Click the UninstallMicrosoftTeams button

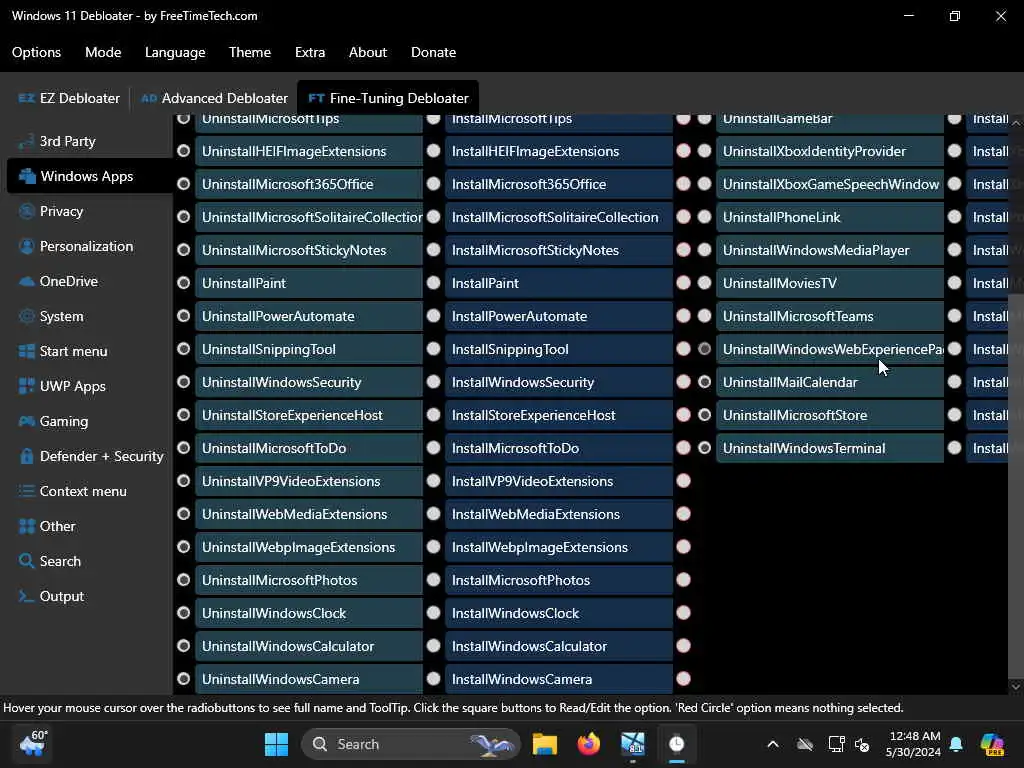pyautogui.click(x=830, y=316)
